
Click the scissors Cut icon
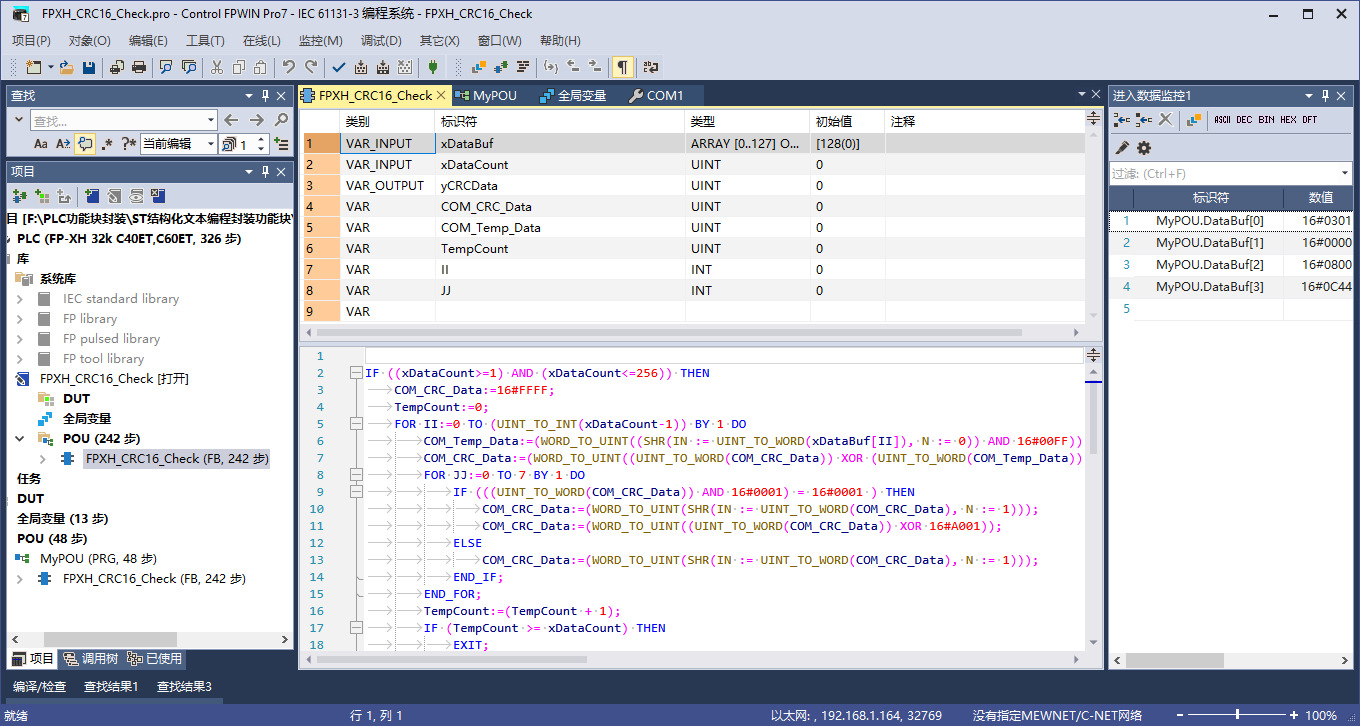(216, 67)
